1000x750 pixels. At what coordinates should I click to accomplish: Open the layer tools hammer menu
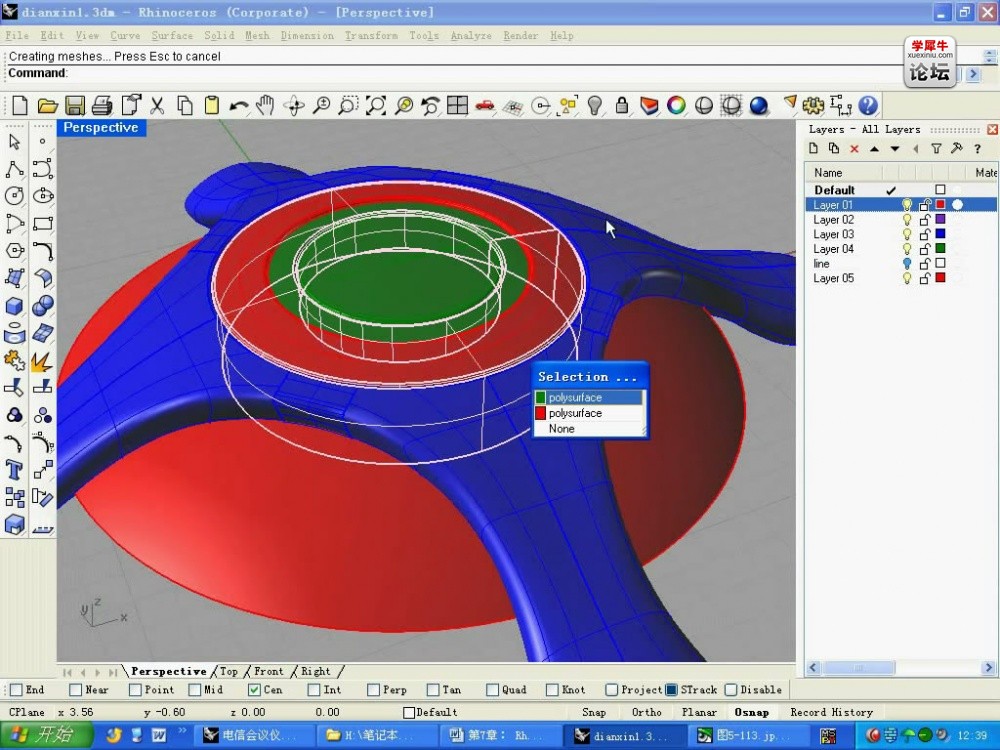click(957, 149)
